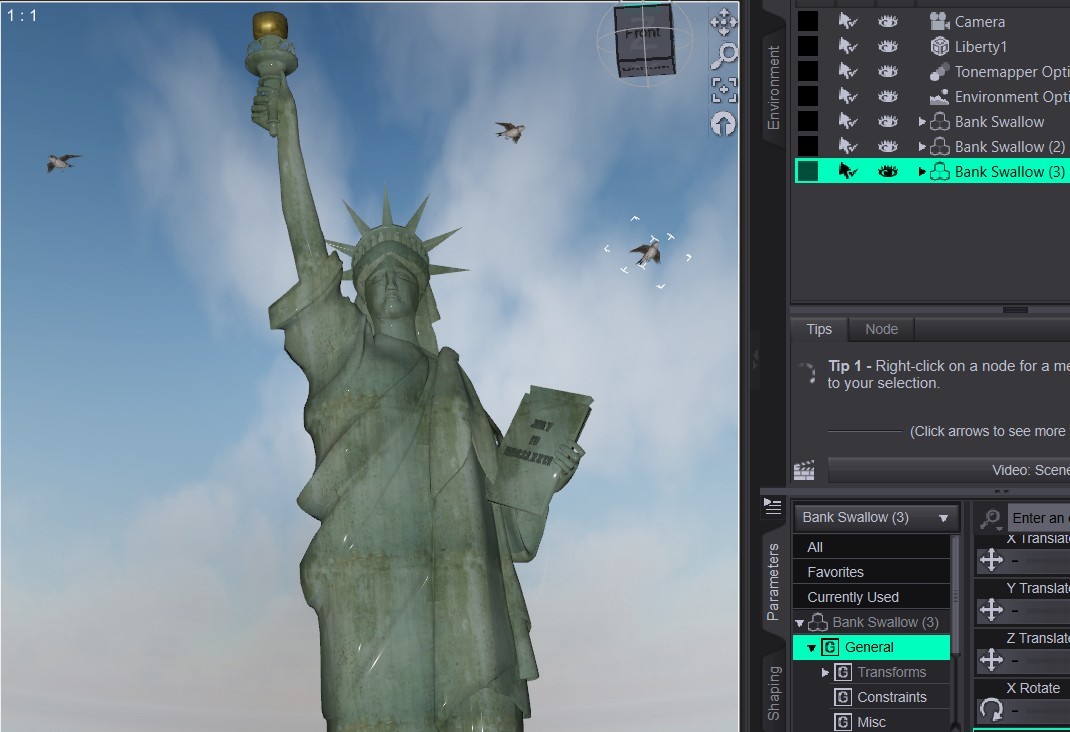Hide the first Bank Swallow node
The image size is (1070, 732).
[x=888, y=121]
